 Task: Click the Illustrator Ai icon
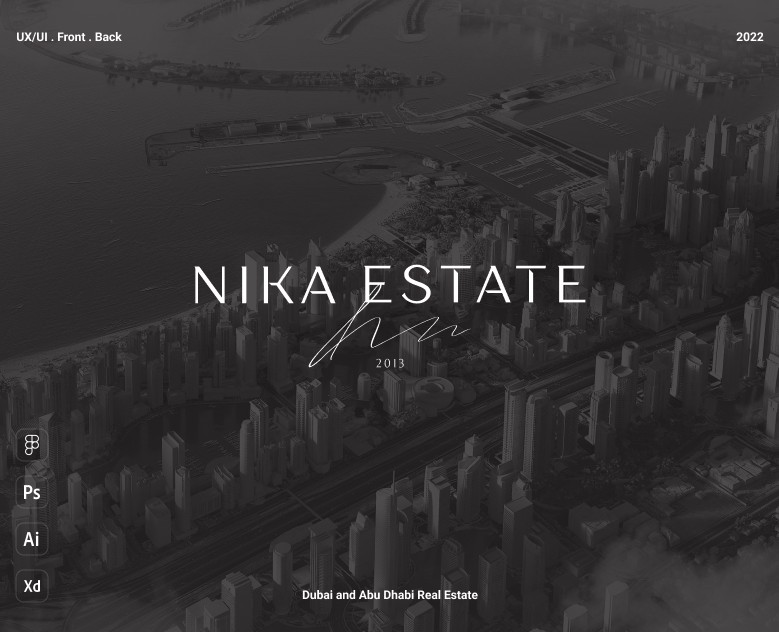(32, 539)
